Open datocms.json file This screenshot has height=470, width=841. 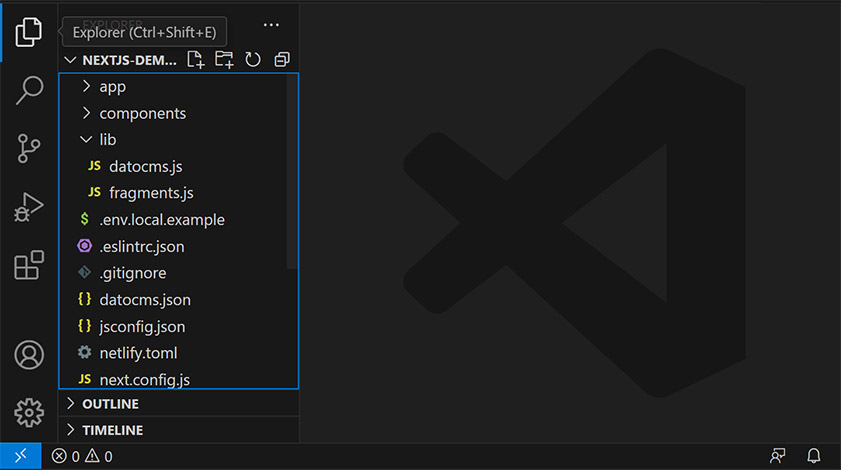pyautogui.click(x=178, y=299)
